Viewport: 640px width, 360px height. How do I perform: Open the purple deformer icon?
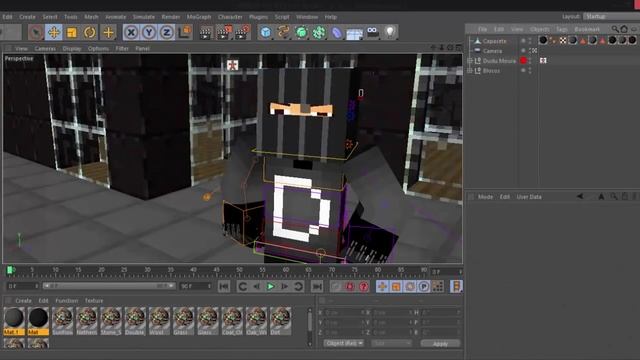[336, 32]
